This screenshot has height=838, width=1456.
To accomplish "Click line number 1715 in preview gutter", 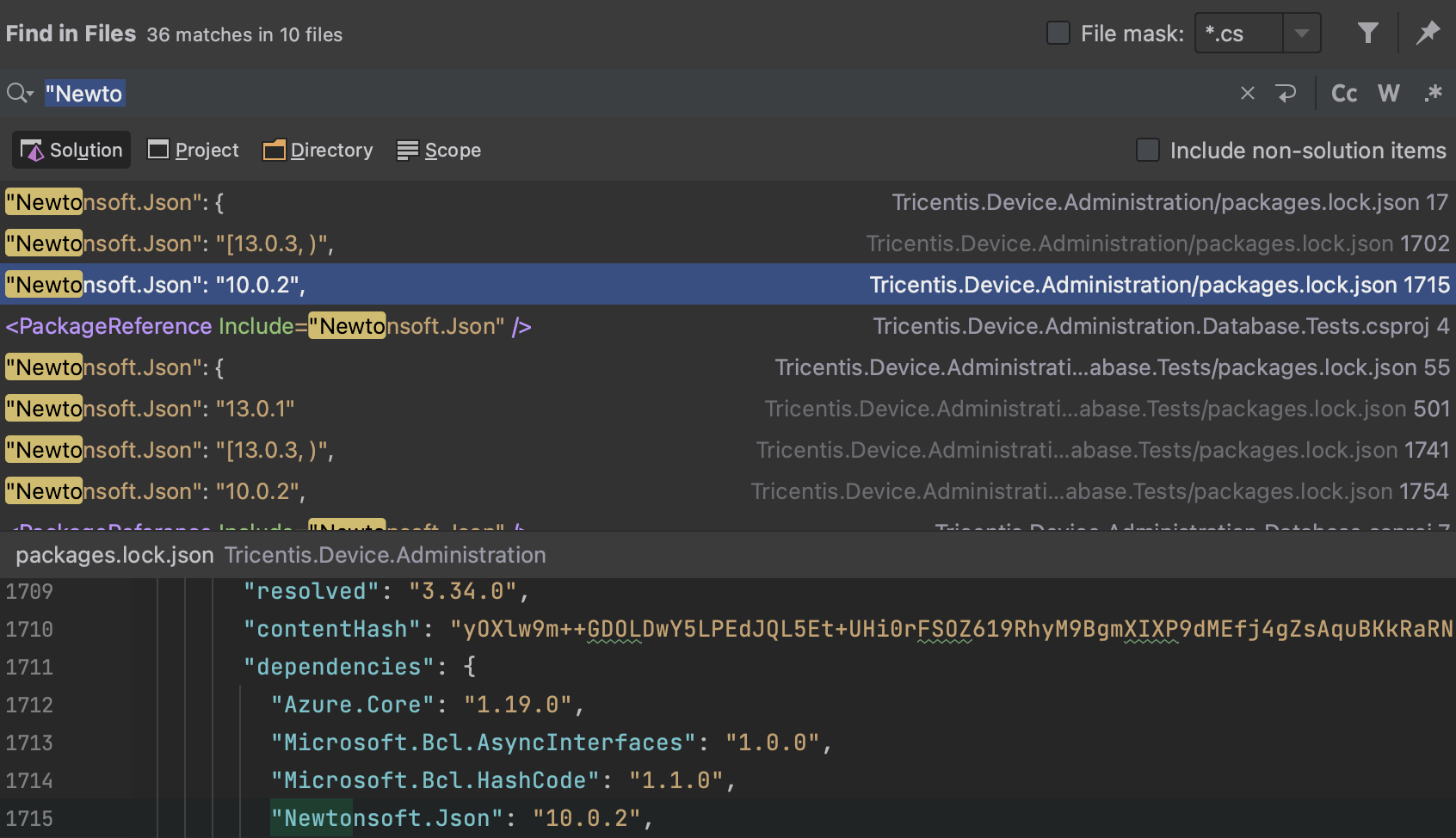I will tap(29, 819).
